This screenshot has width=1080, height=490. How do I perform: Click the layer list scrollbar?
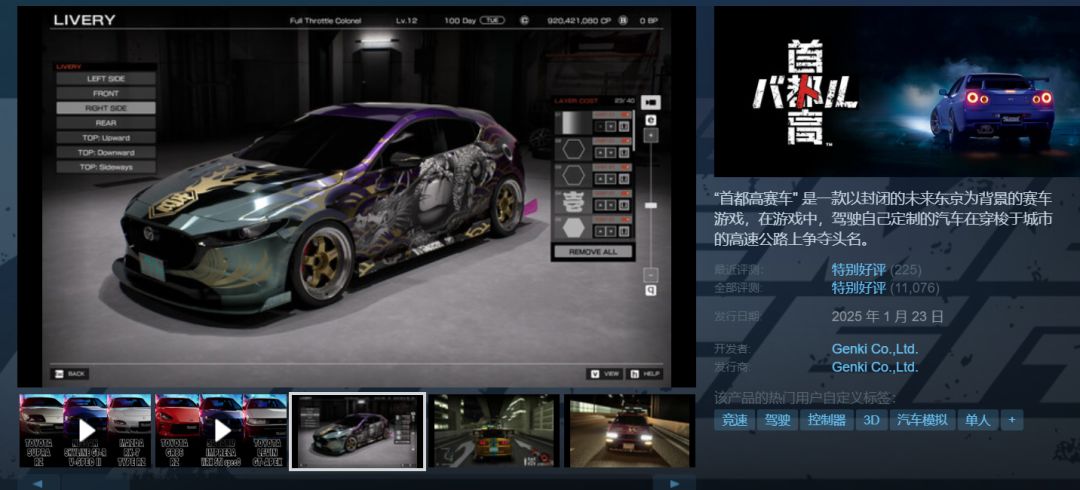coord(635,130)
